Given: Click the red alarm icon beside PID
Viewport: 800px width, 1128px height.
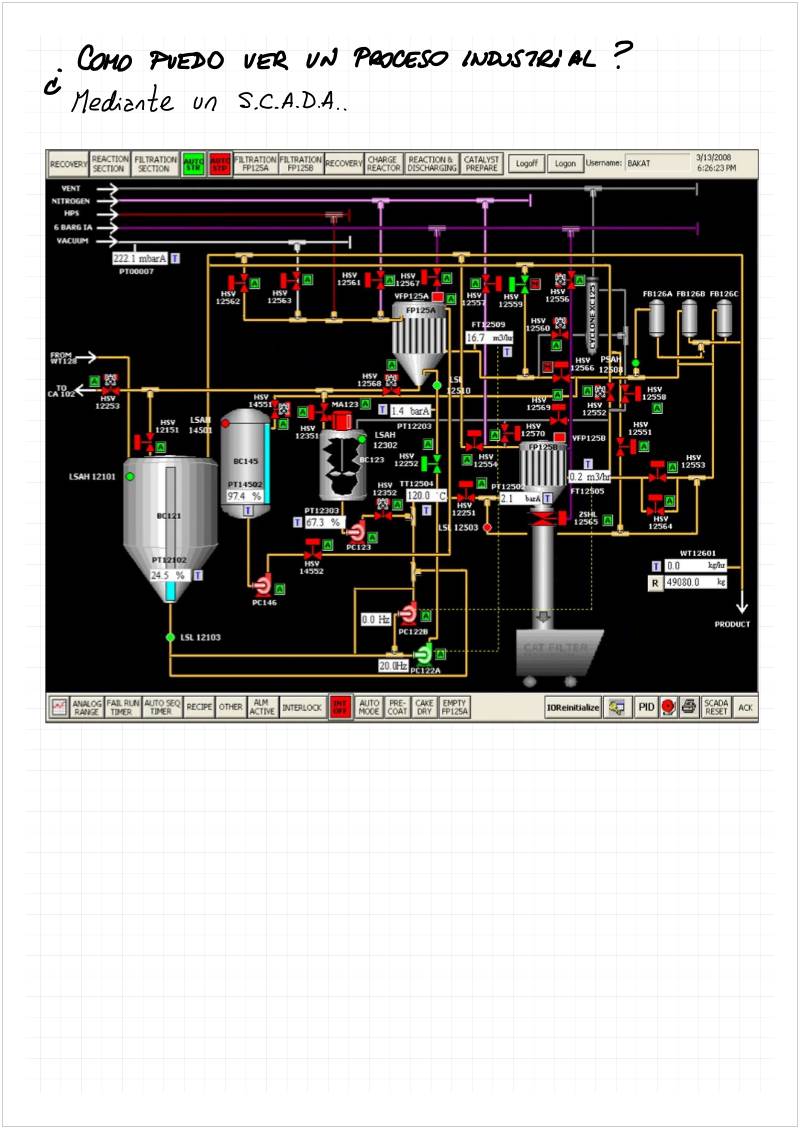Looking at the screenshot, I should click(669, 707).
